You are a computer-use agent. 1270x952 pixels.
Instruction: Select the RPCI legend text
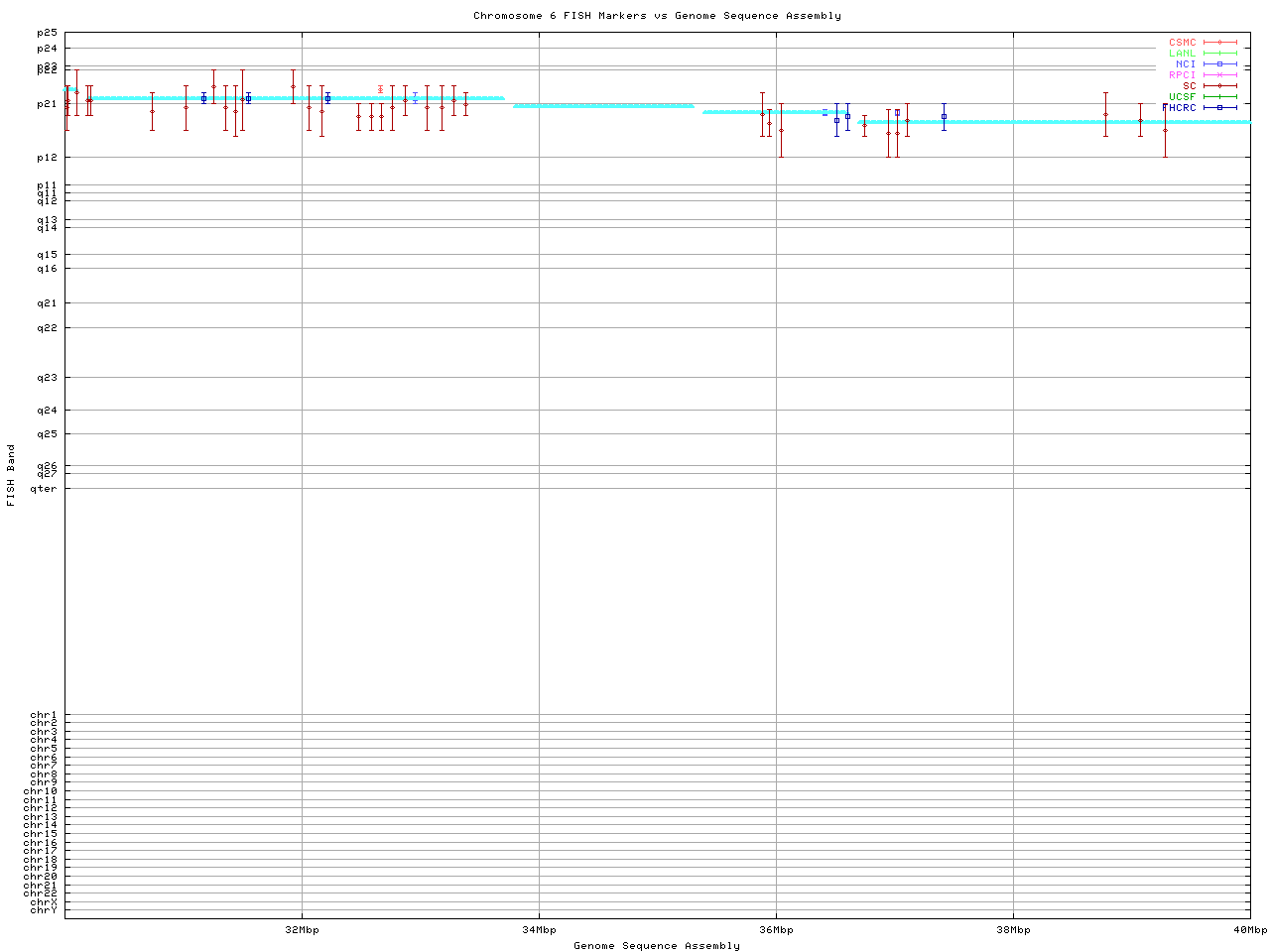pos(1182,75)
